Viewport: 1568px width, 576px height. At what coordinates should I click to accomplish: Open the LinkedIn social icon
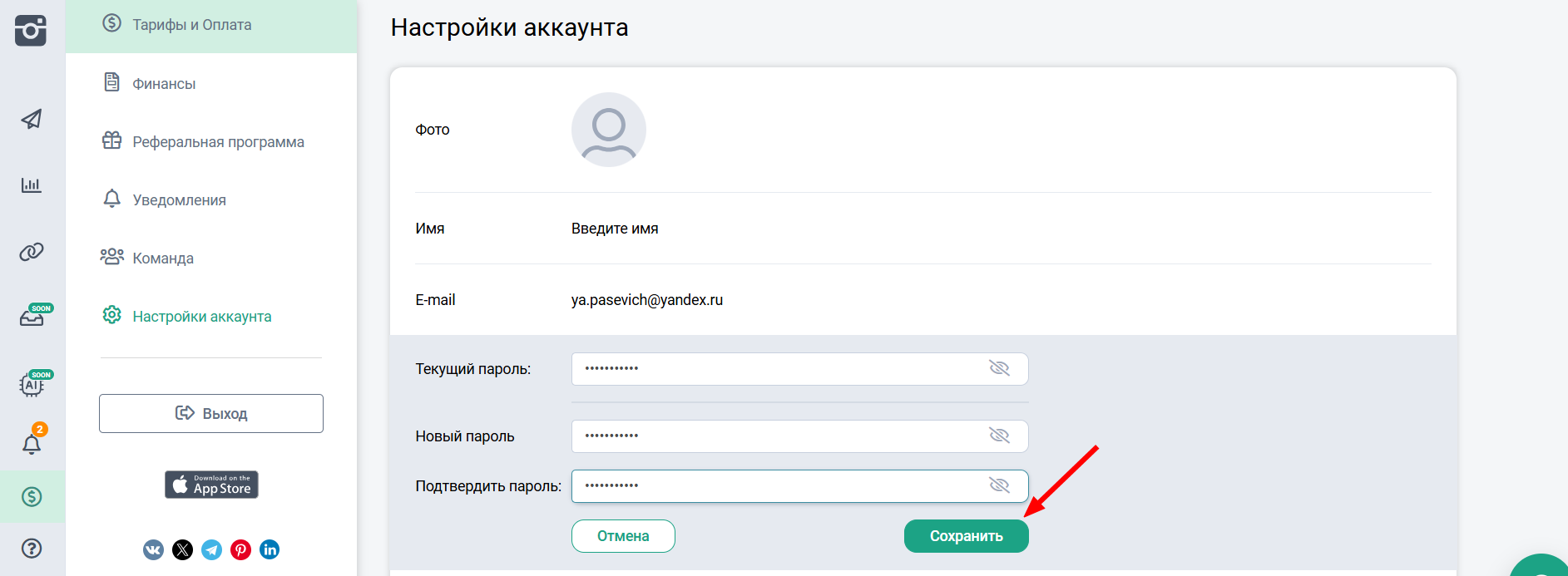point(270,549)
